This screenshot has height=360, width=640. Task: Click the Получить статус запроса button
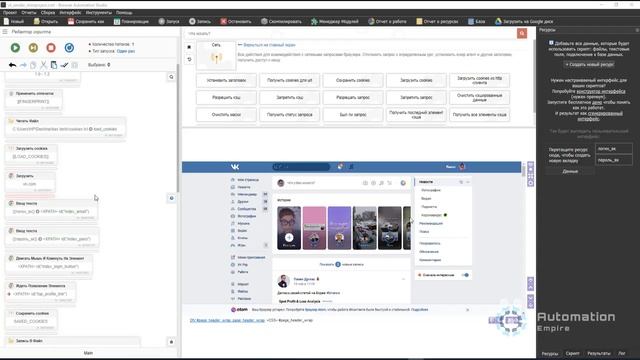(289, 115)
